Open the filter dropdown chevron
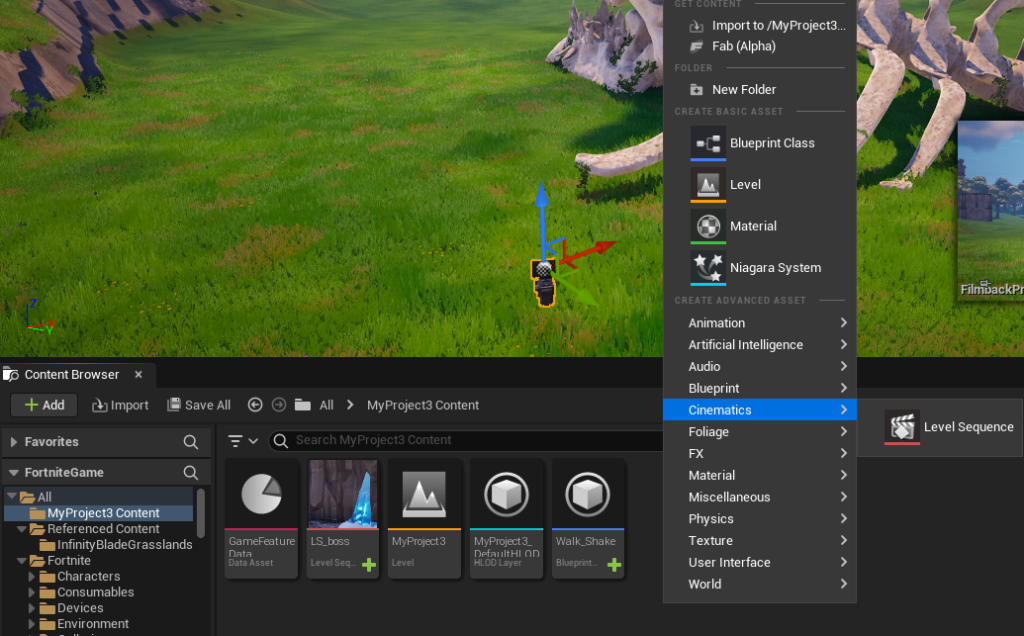The height and width of the screenshot is (636, 1024). 253,441
